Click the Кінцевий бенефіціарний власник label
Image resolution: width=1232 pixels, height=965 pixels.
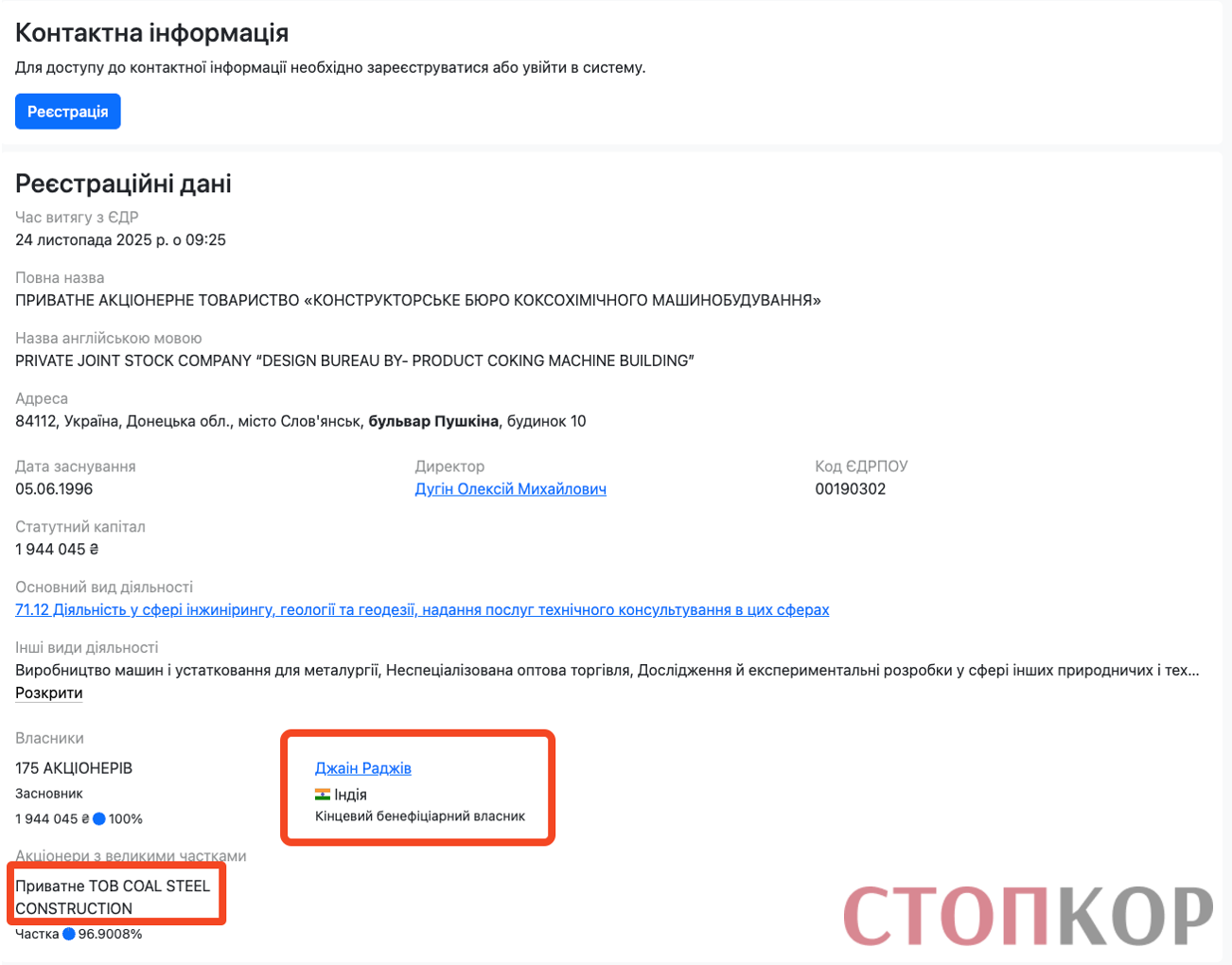coord(421,816)
